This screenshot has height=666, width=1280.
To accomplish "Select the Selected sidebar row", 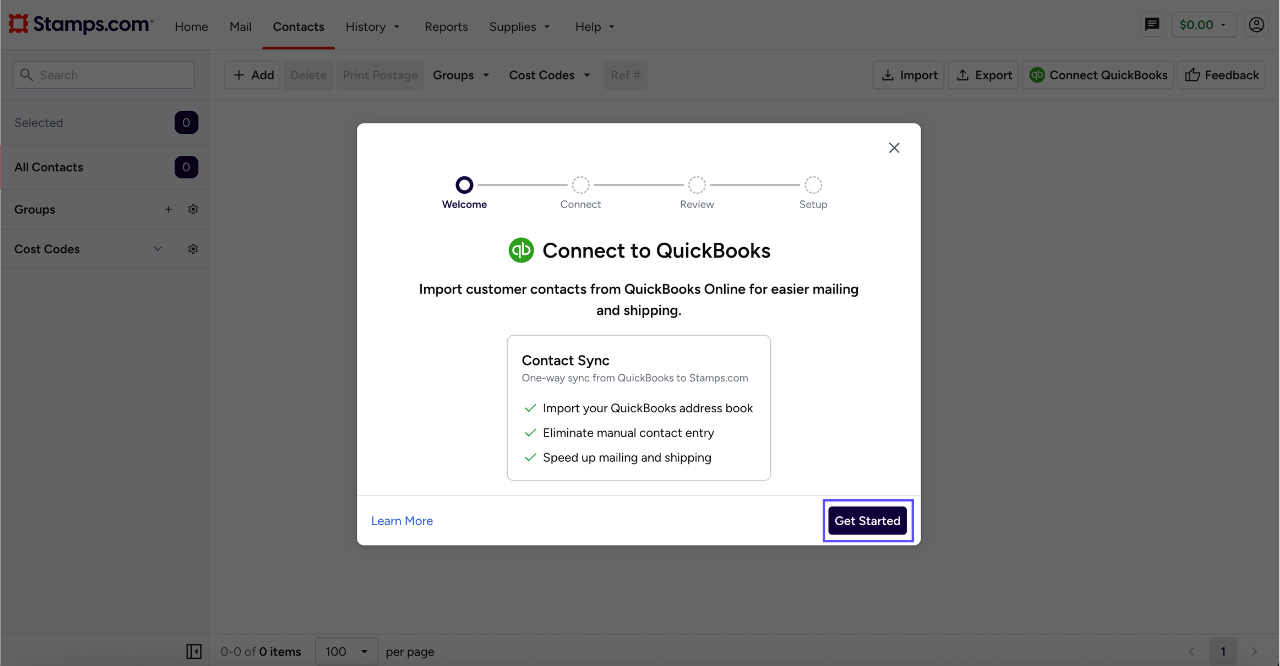I will point(104,123).
